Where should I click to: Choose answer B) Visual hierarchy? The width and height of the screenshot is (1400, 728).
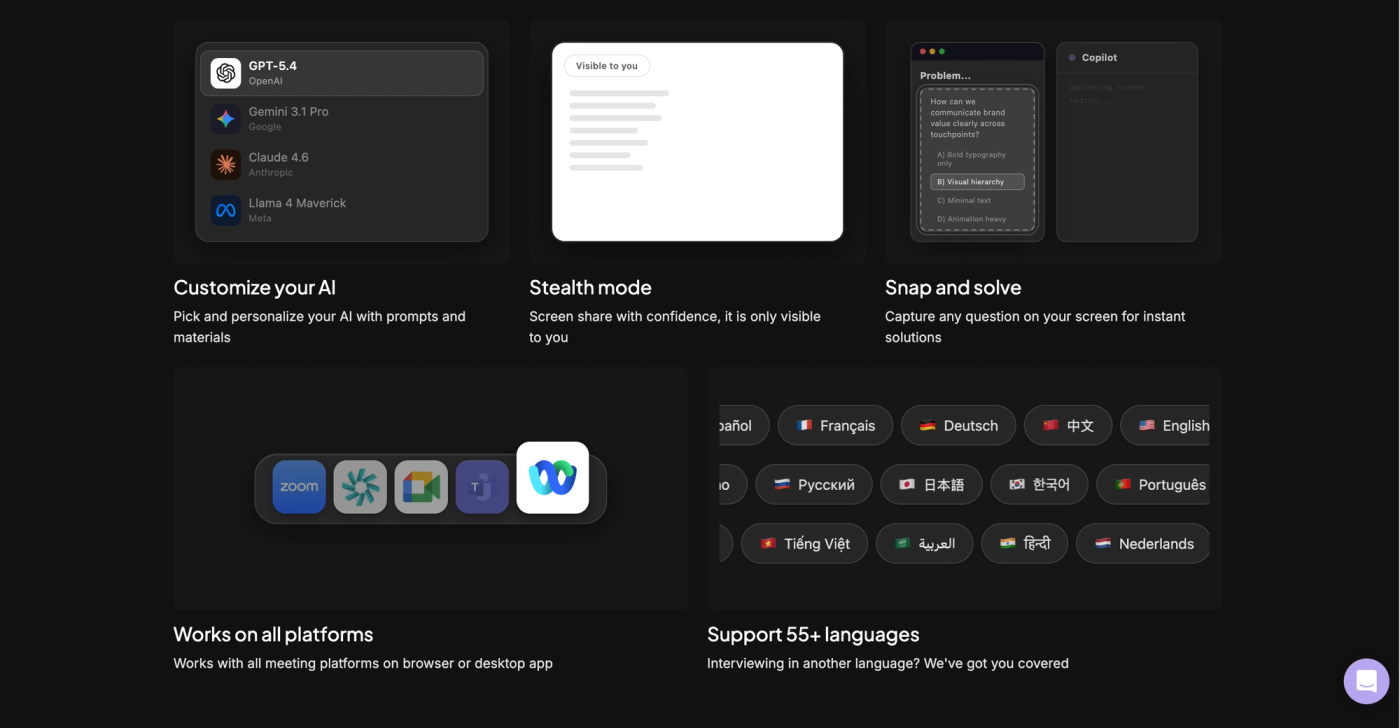[977, 182]
